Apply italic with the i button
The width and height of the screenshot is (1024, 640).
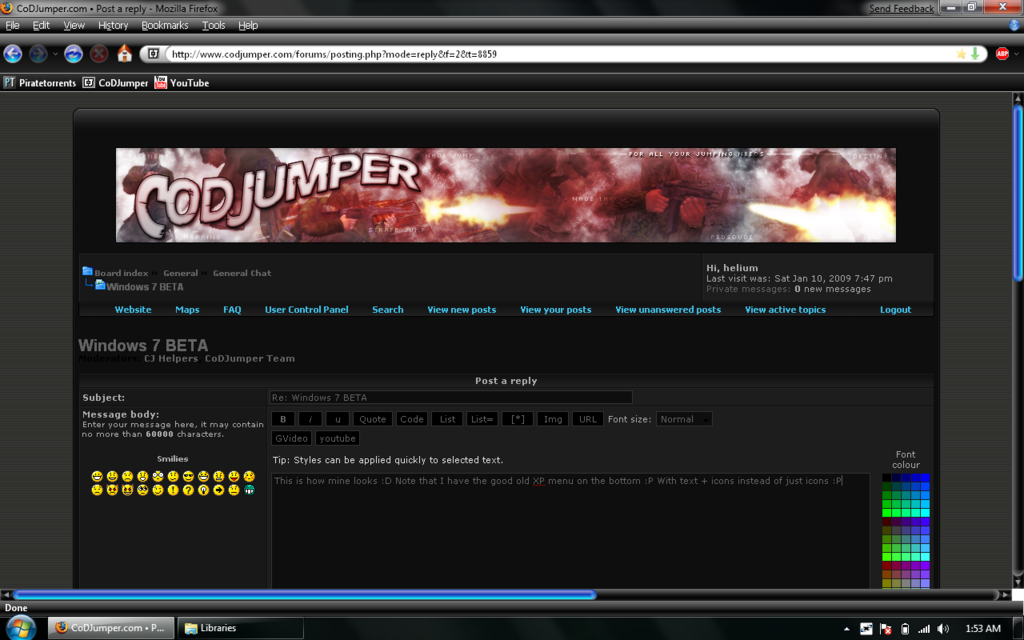(310, 419)
